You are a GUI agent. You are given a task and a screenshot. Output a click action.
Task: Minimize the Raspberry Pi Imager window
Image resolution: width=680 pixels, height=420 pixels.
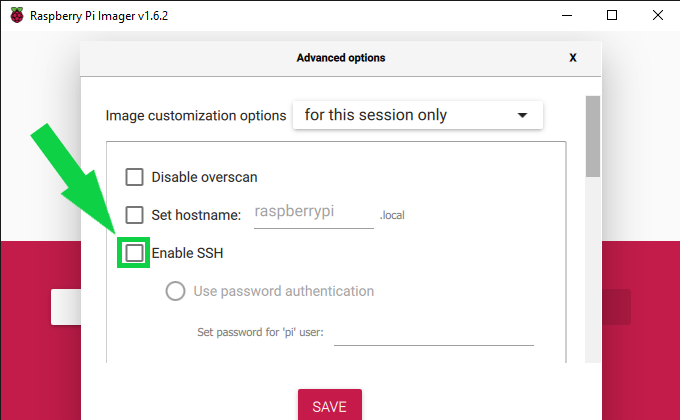564,15
